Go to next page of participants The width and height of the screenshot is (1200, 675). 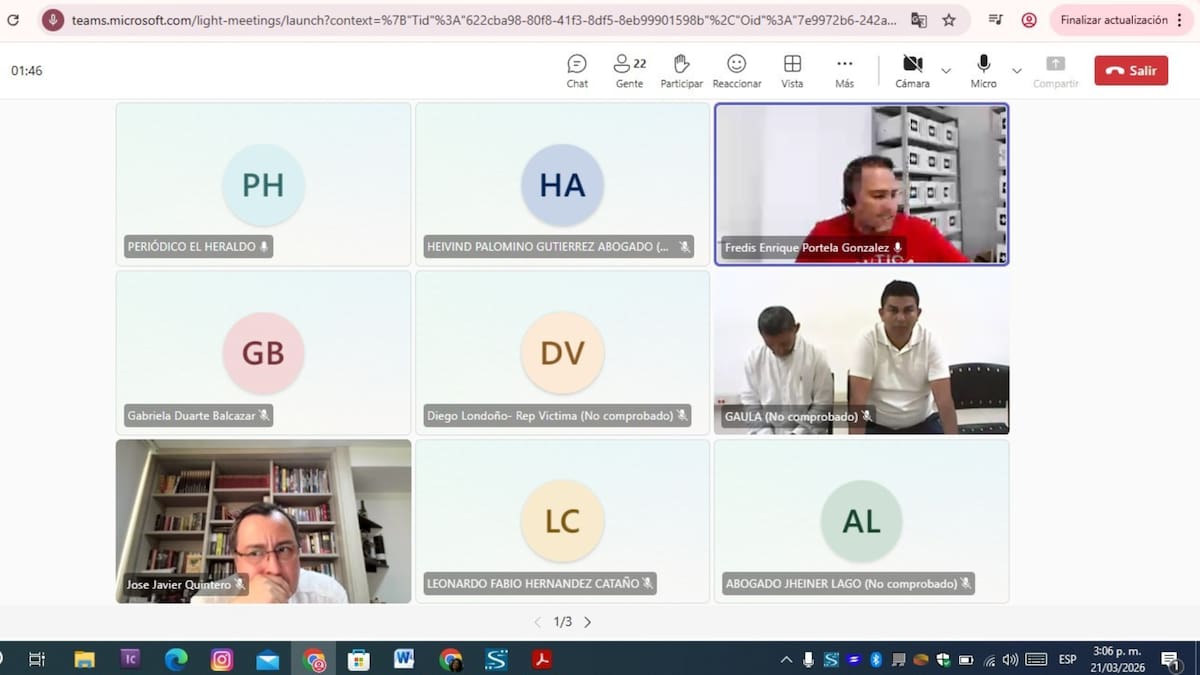click(x=588, y=622)
